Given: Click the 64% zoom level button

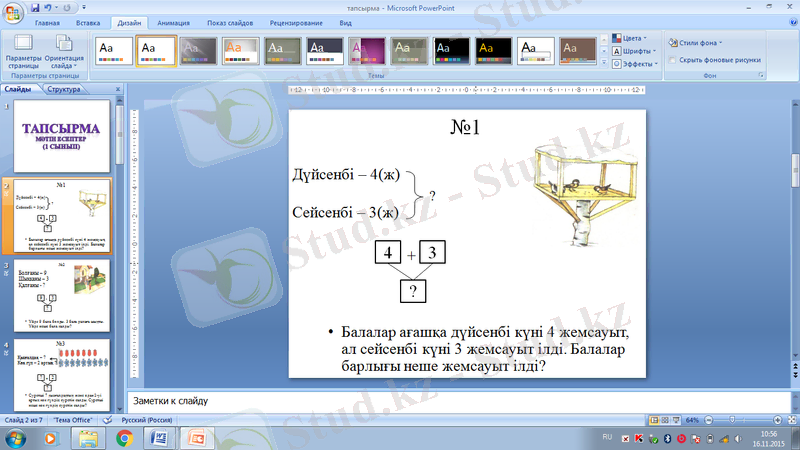Looking at the screenshot, I should click(692, 420).
